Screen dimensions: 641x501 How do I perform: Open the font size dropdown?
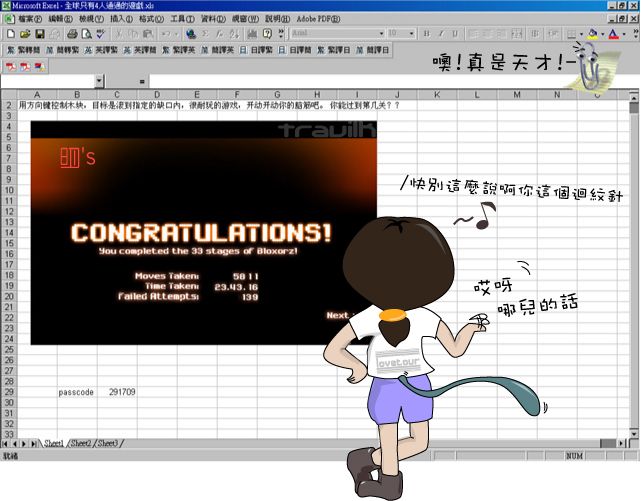pyautogui.click(x=412, y=34)
